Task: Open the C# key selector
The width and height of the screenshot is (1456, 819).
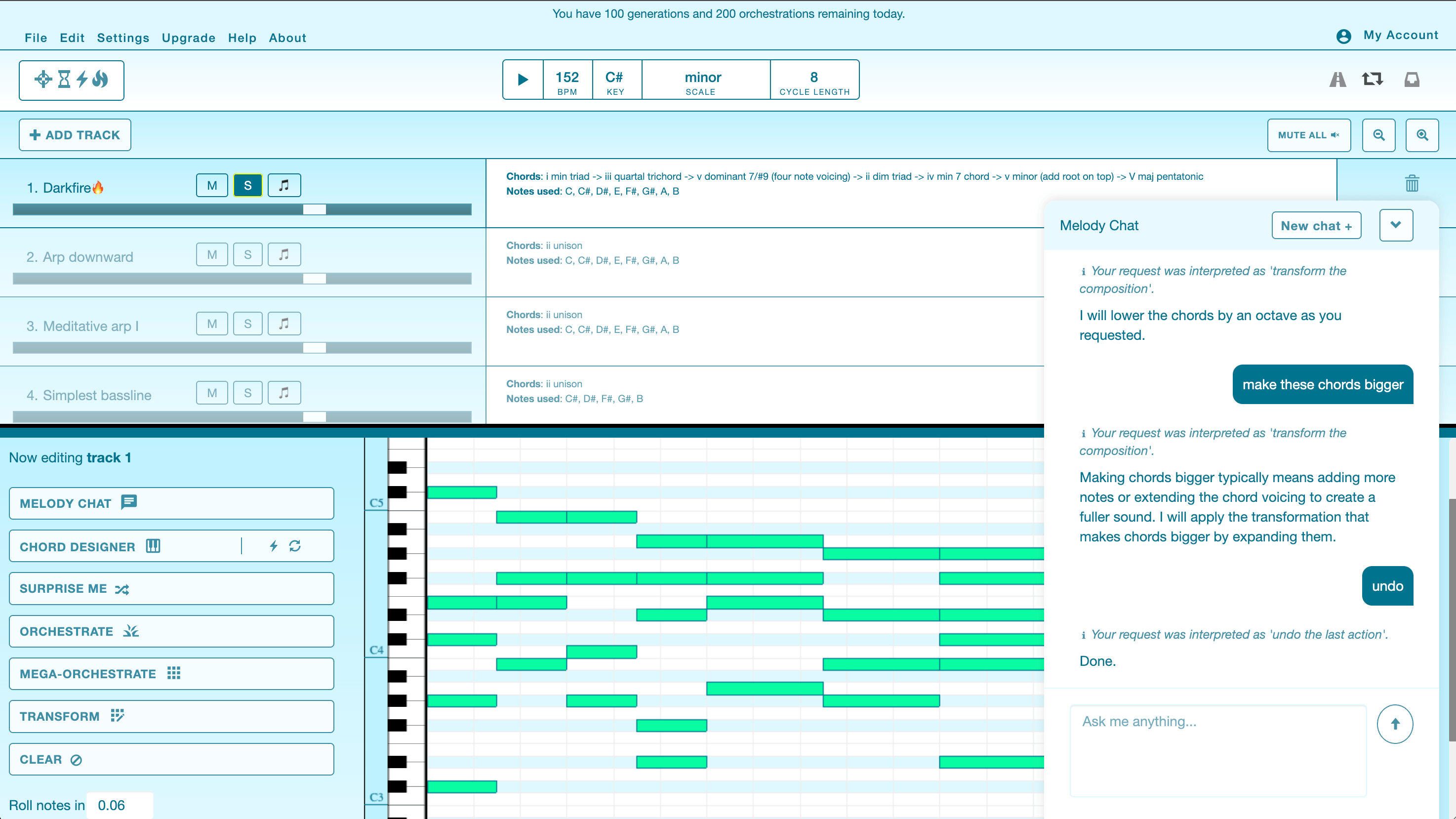Action: click(x=615, y=80)
